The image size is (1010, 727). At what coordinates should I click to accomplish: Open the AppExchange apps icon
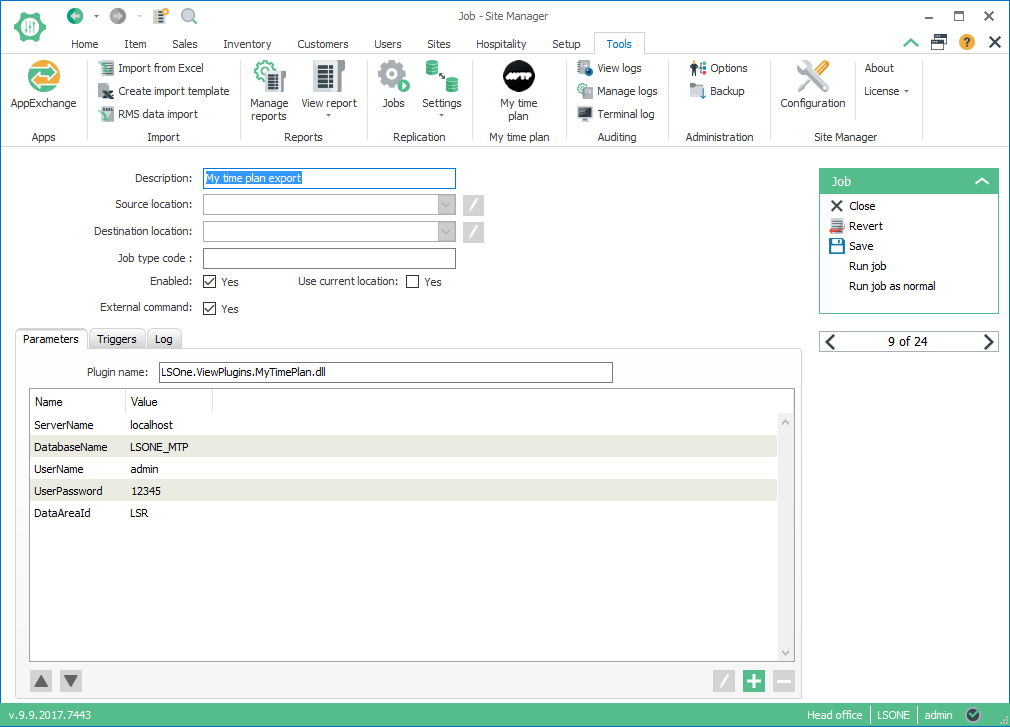[x=43, y=78]
